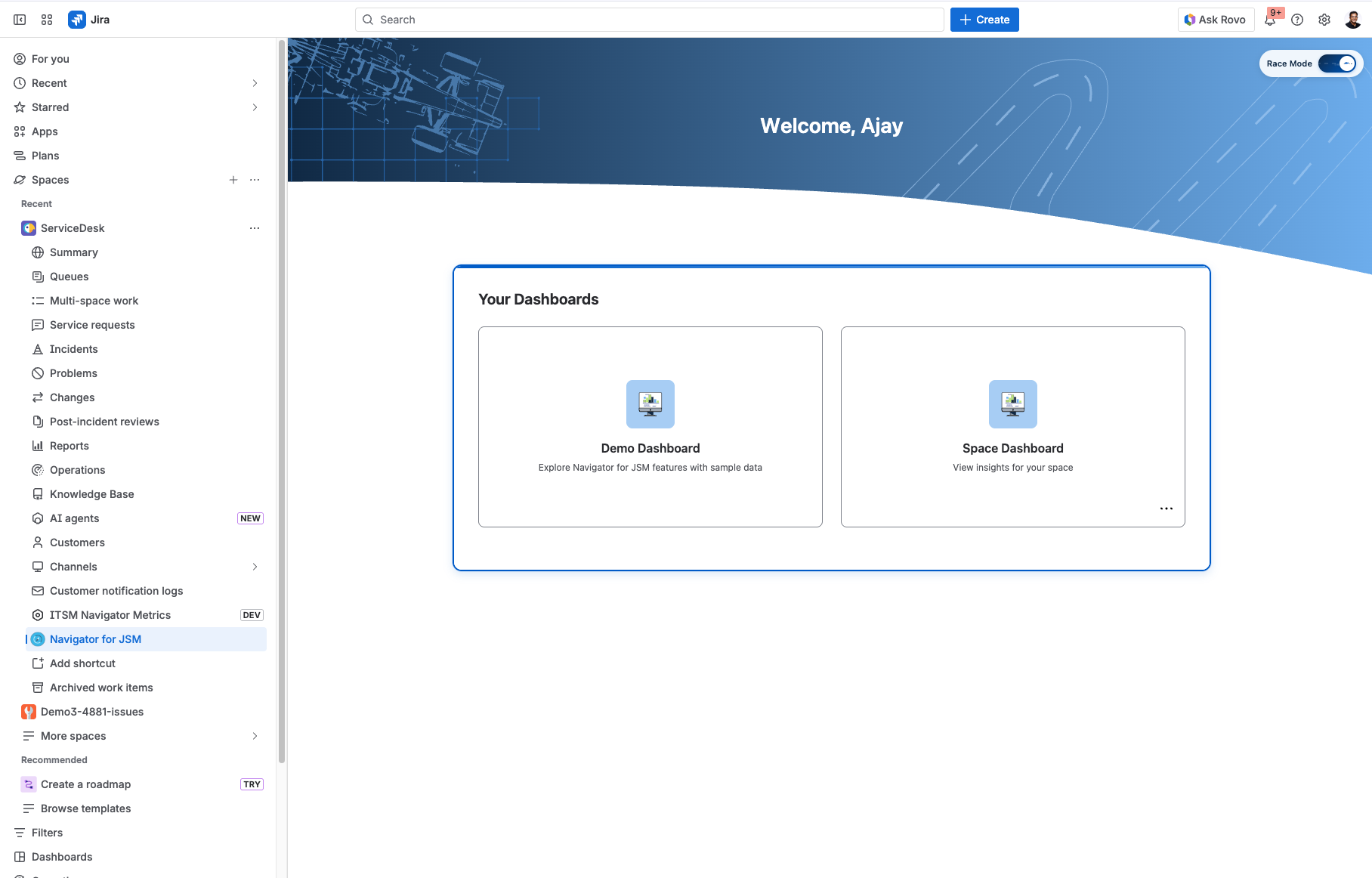Click the Demo3-4881-issues space name
Screen dimensions: 1372x878
point(92,712)
